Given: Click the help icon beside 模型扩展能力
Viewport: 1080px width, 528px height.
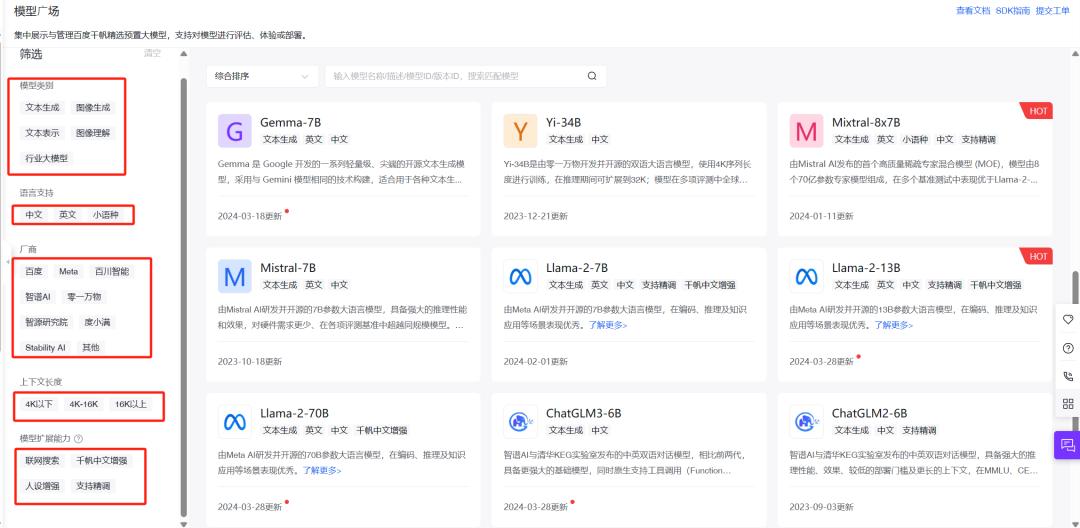Looking at the screenshot, I should point(78,439).
